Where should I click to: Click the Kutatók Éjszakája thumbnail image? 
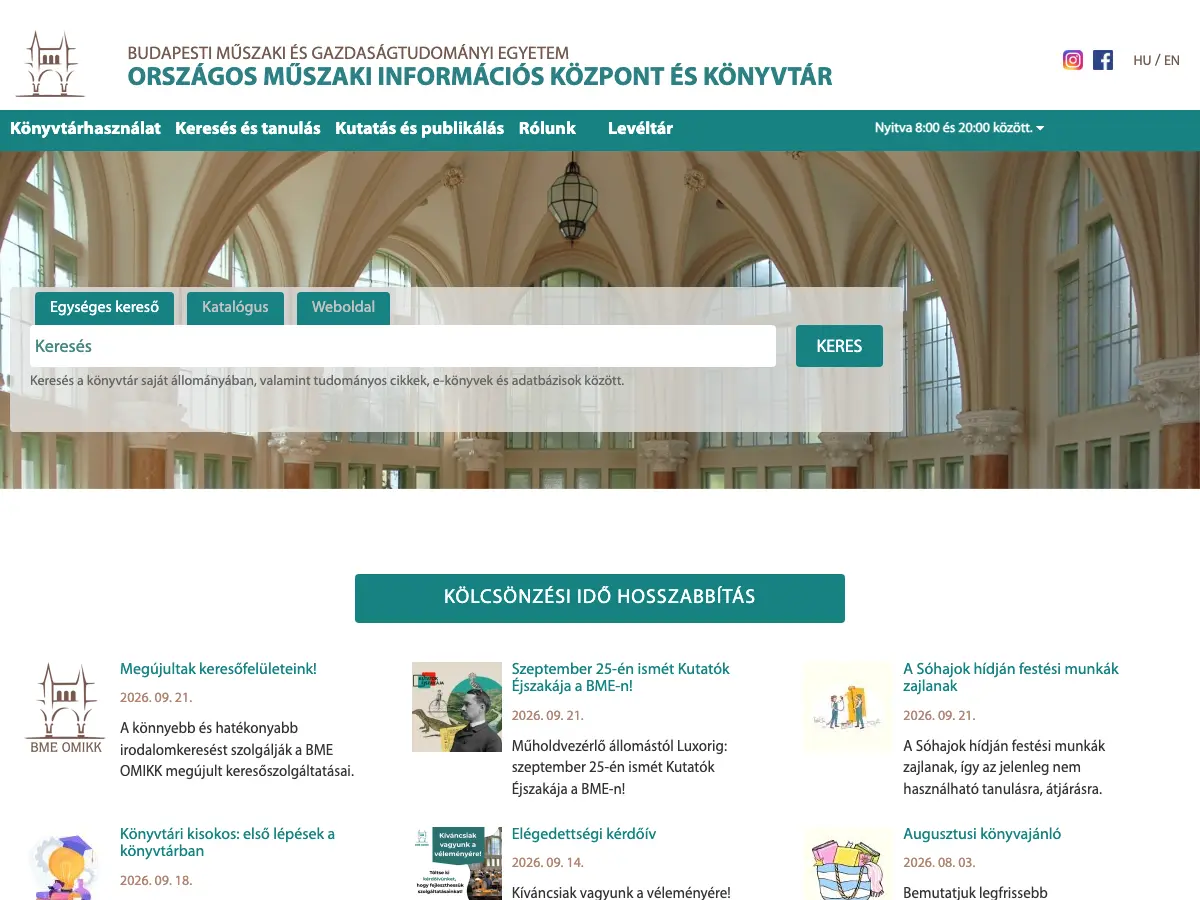tap(457, 706)
